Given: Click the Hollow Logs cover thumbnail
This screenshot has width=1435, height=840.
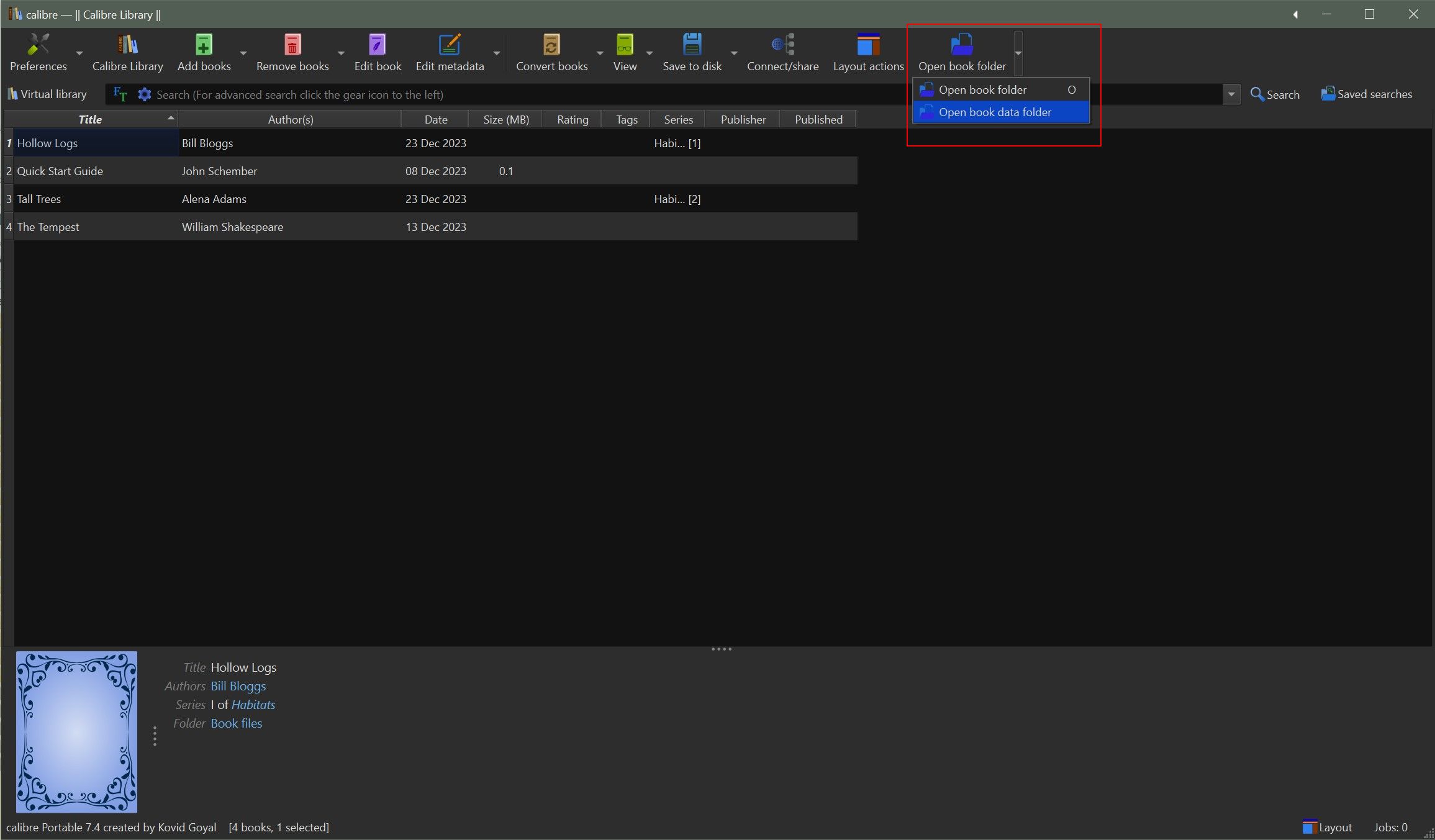Looking at the screenshot, I should click(76, 731).
